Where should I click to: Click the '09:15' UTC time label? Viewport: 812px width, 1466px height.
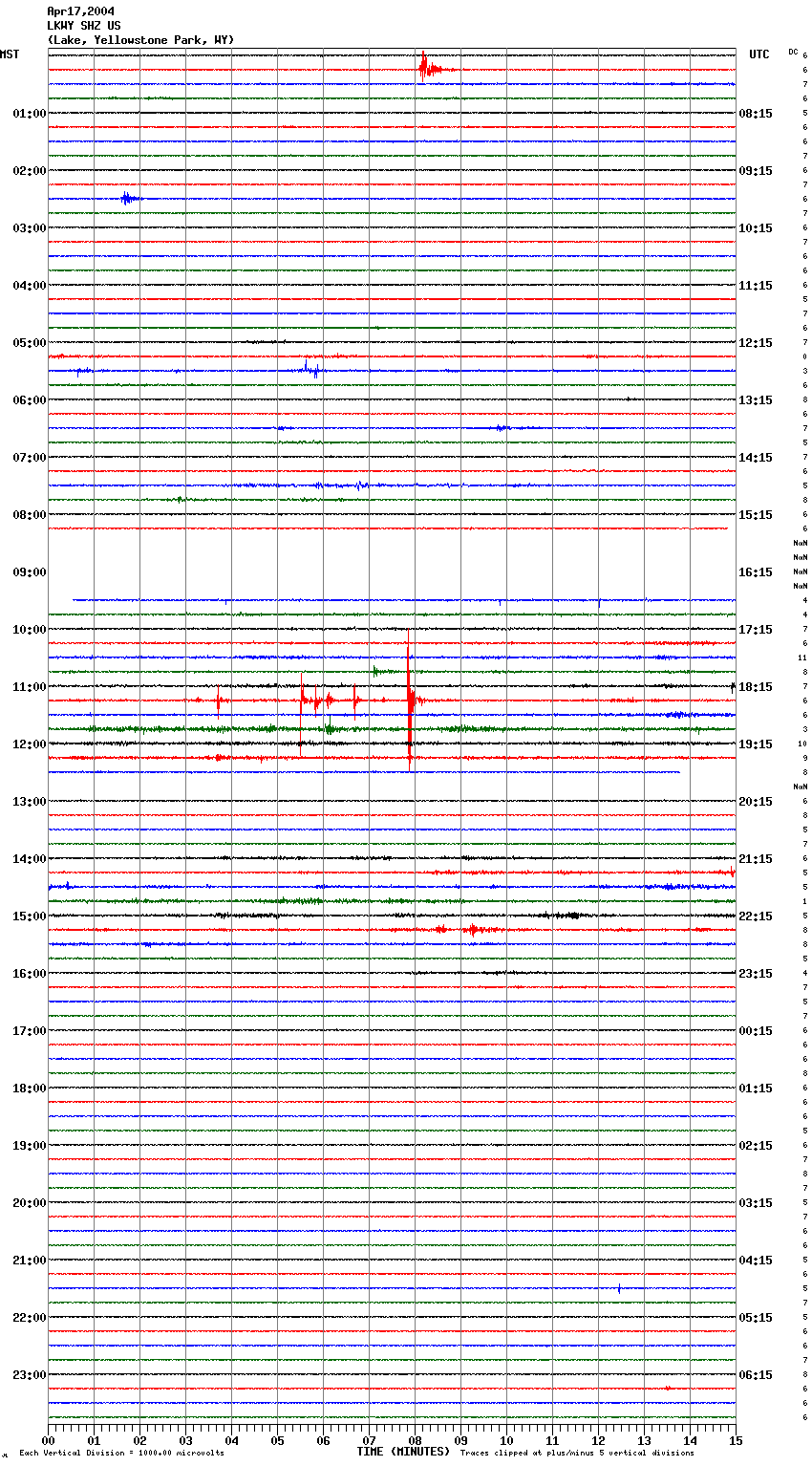click(x=756, y=171)
